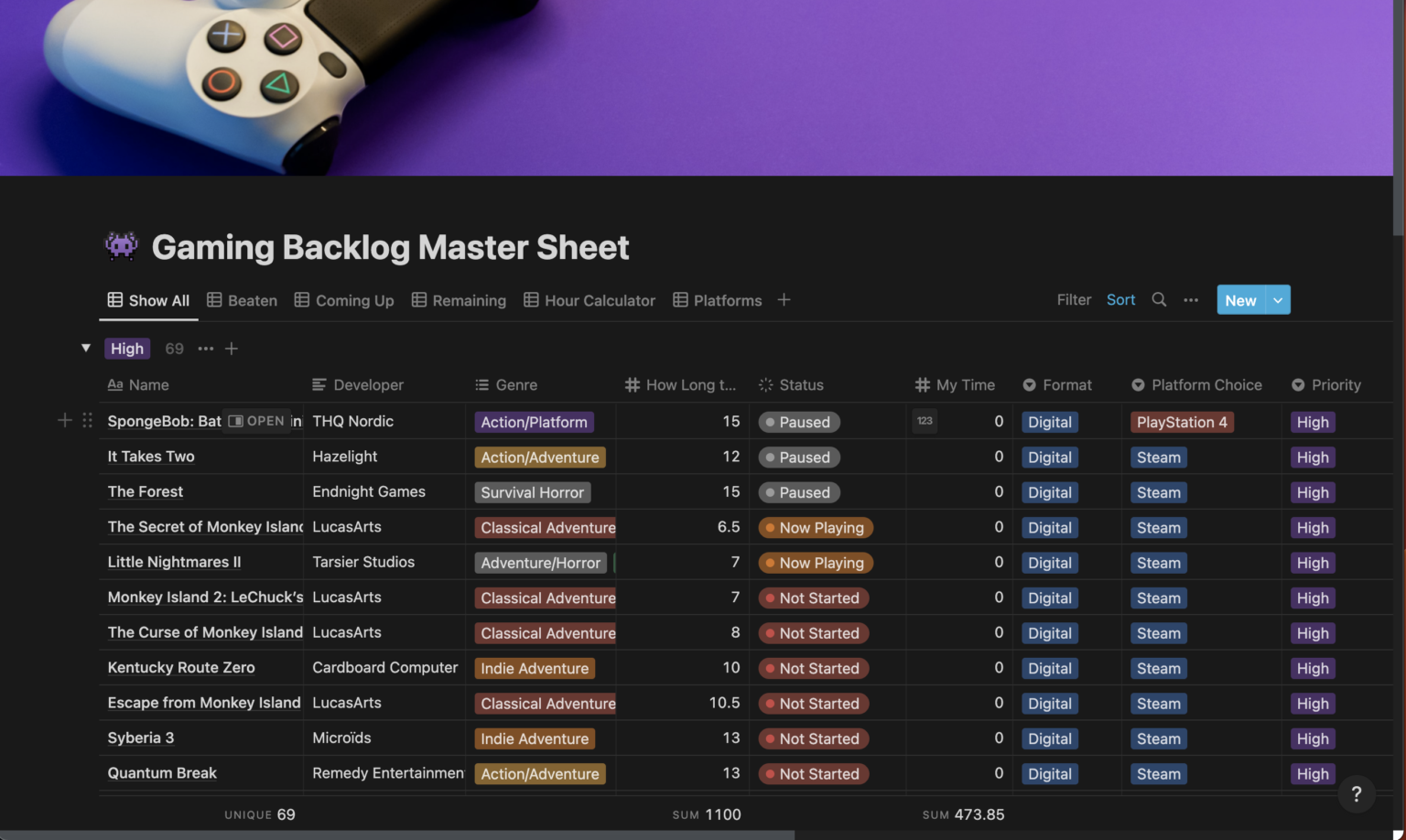Open the New button dropdown arrow
Image resolution: width=1406 pixels, height=840 pixels.
(x=1278, y=300)
